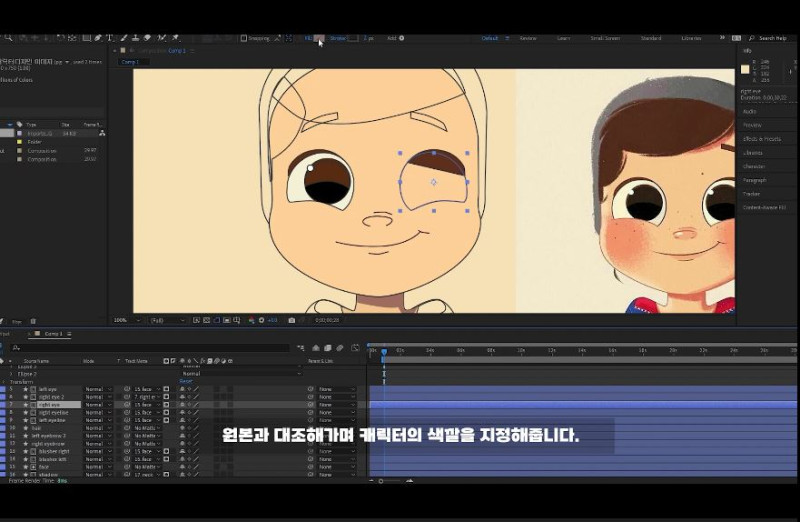Select the Eraser tool in the toolbar

(147, 38)
